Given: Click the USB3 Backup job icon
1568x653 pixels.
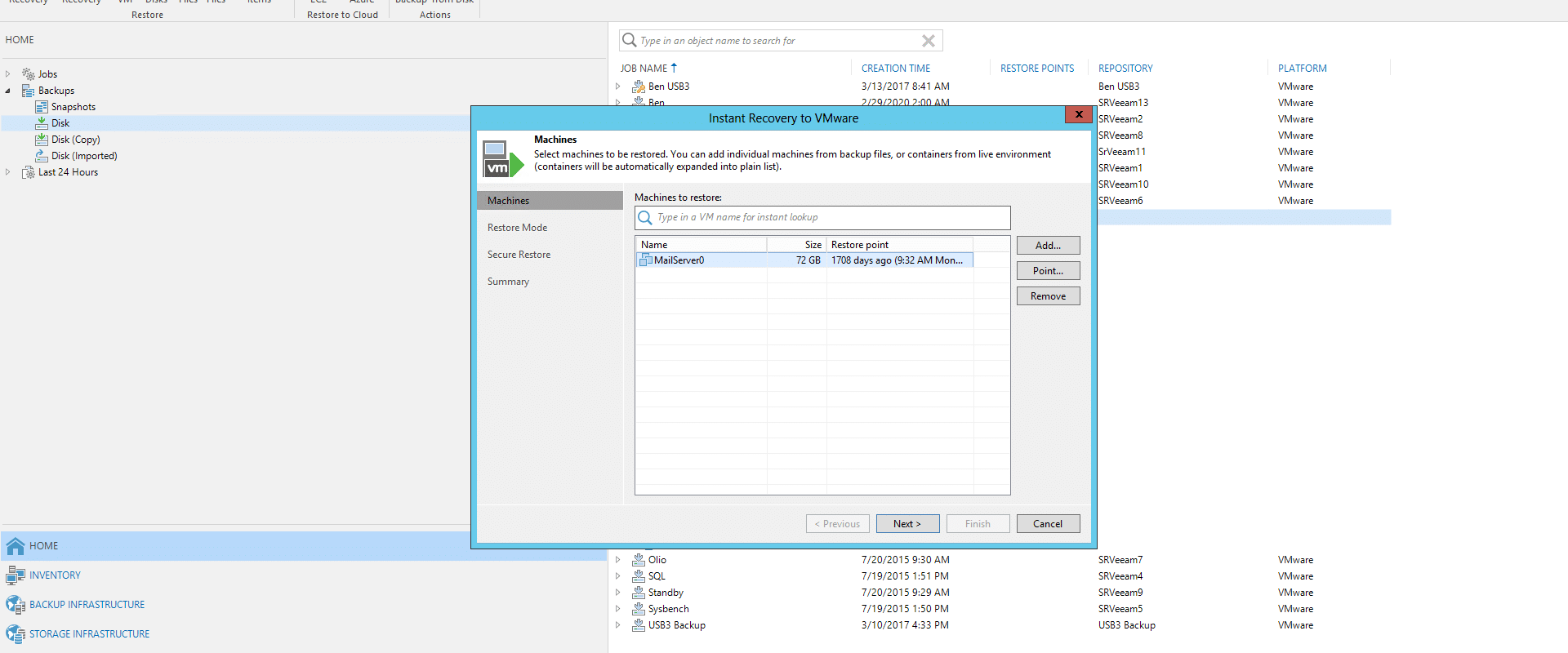Looking at the screenshot, I should 639,625.
